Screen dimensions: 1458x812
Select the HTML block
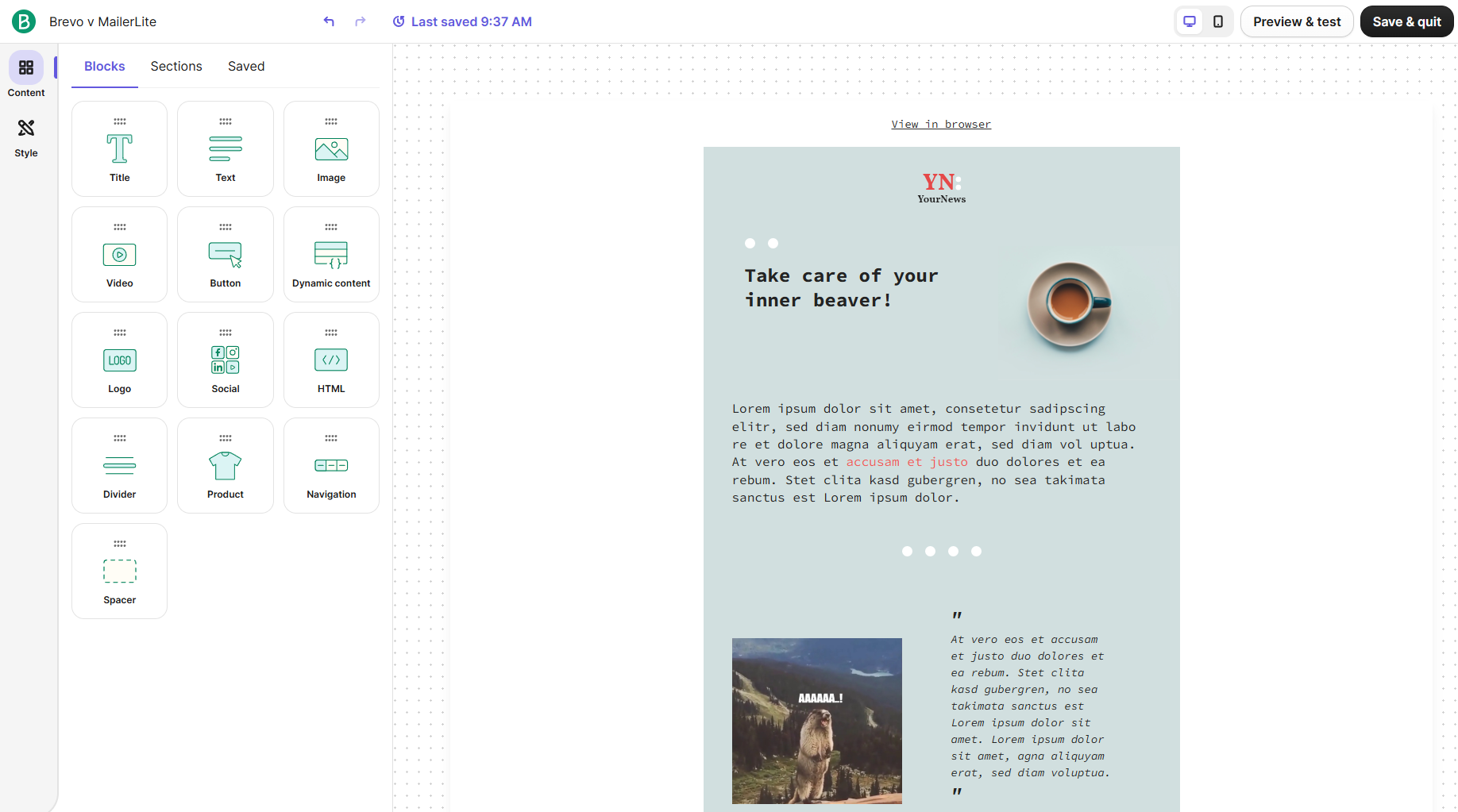tap(331, 360)
